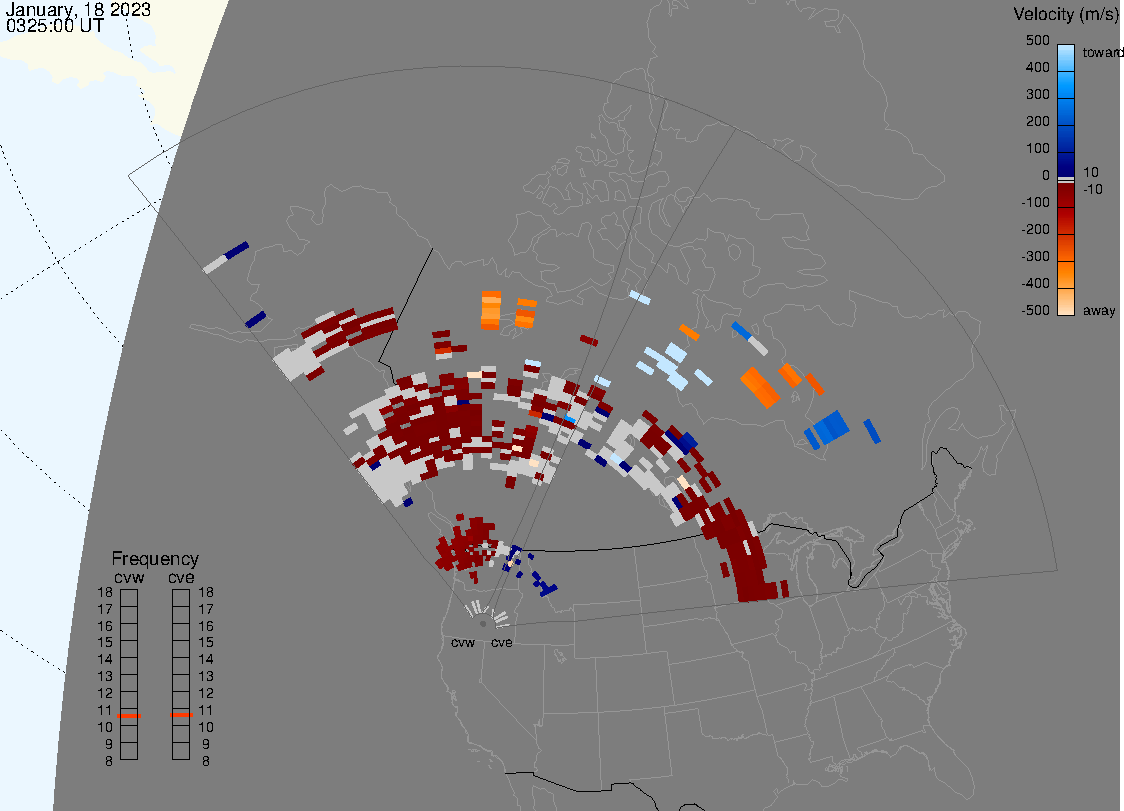Image resolution: width=1124 pixels, height=811 pixels.
Task: Select the dark navy colorbar segment above zero
Action: coord(1066,162)
